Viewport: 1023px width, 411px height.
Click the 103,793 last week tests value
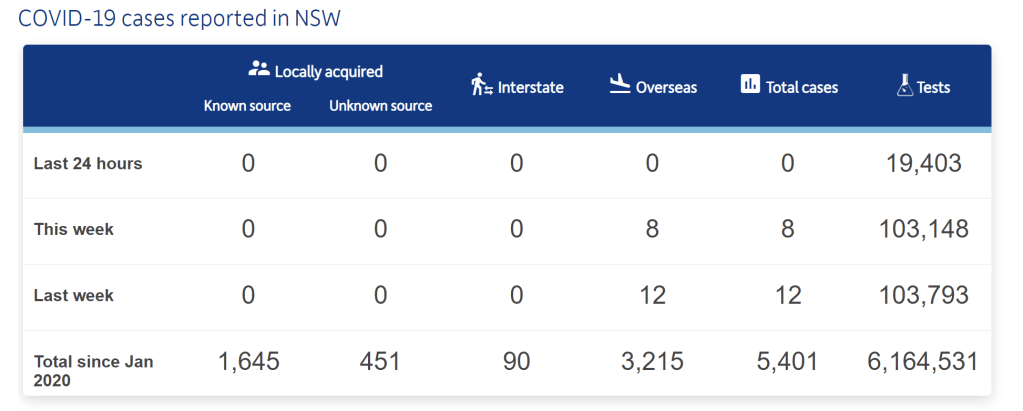click(x=923, y=295)
